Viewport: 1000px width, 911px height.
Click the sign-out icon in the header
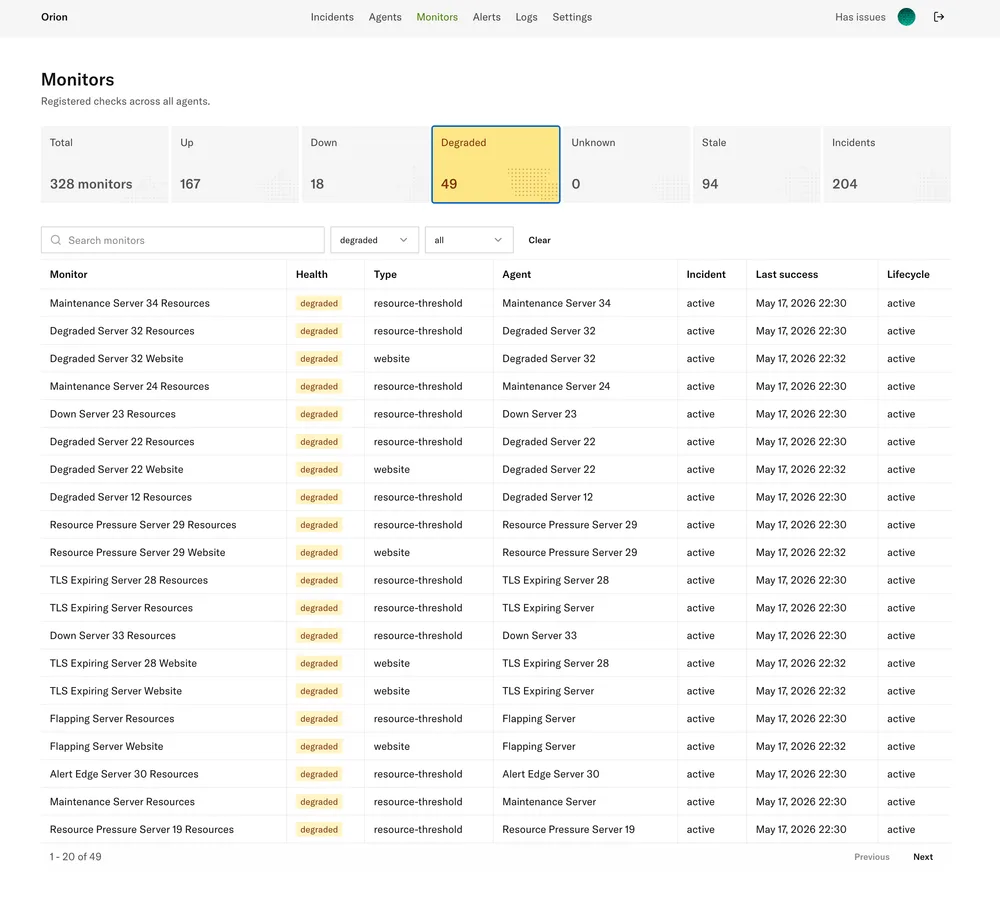938,17
